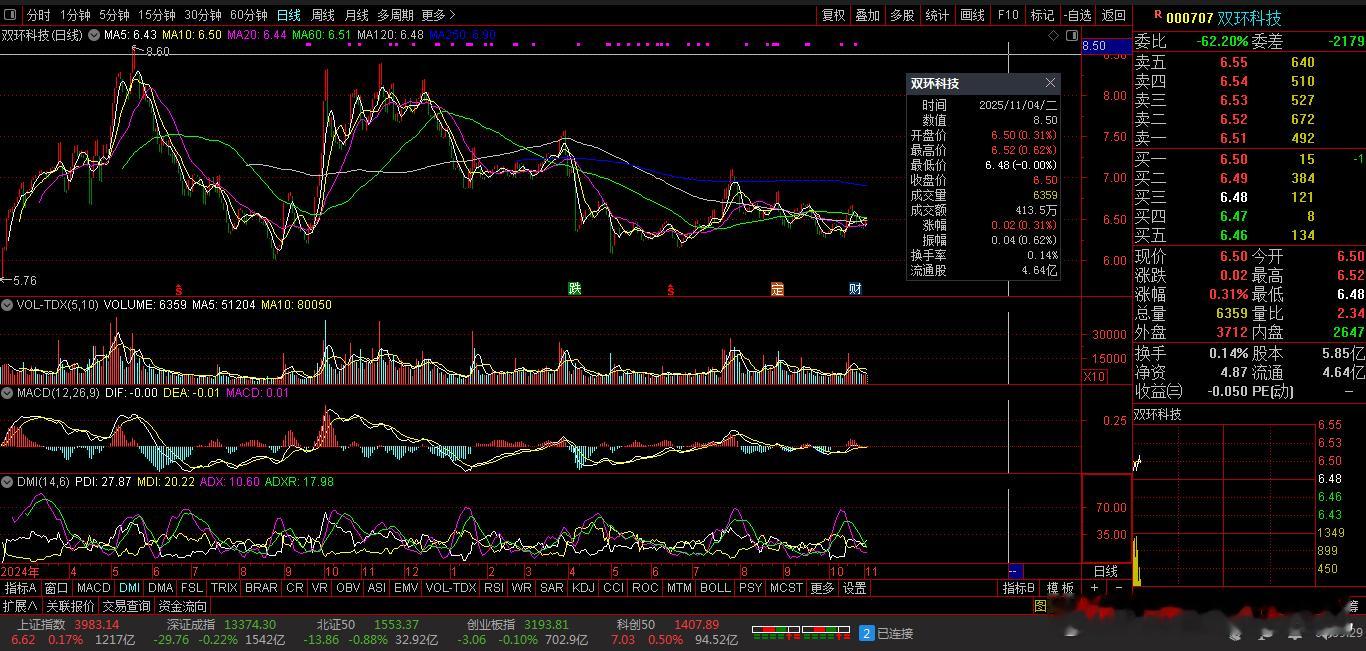Select the 5分钟 period tab
Viewport: 1366px width, 651px height.
point(114,15)
